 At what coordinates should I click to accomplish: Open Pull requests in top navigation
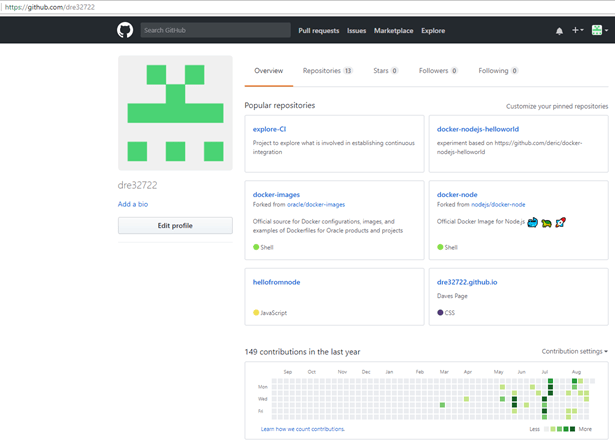318,31
